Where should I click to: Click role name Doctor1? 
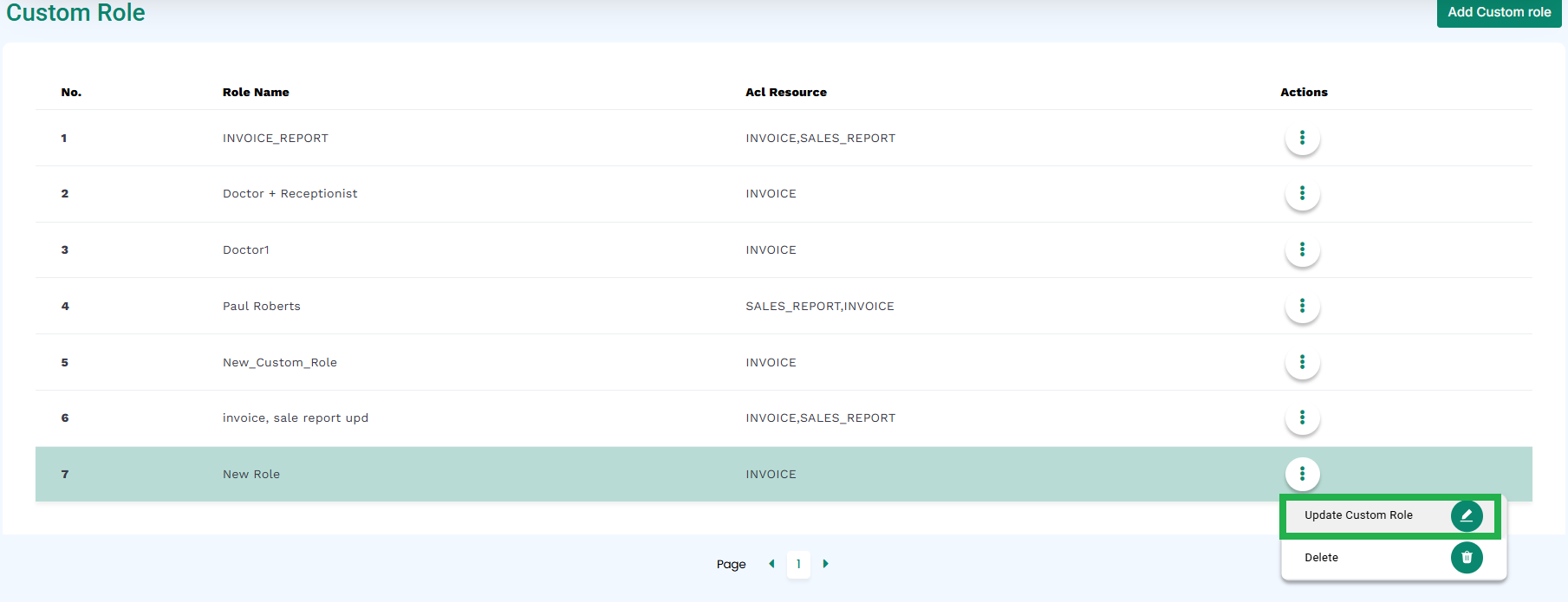[x=246, y=249]
